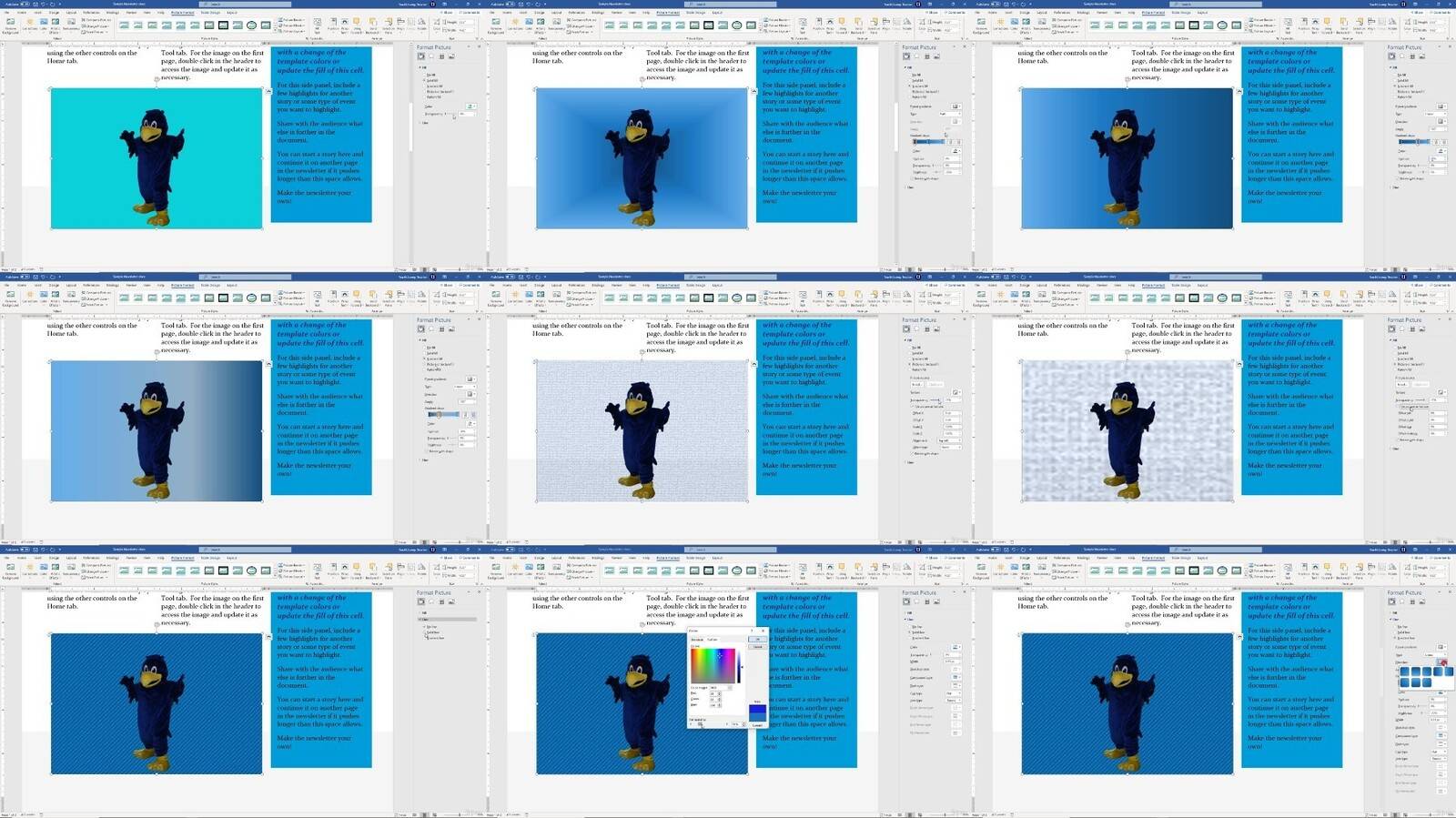Screen dimensions: 1456x818
Task: Open Rotate in the radial-gradient picture window
Action: click(906, 25)
